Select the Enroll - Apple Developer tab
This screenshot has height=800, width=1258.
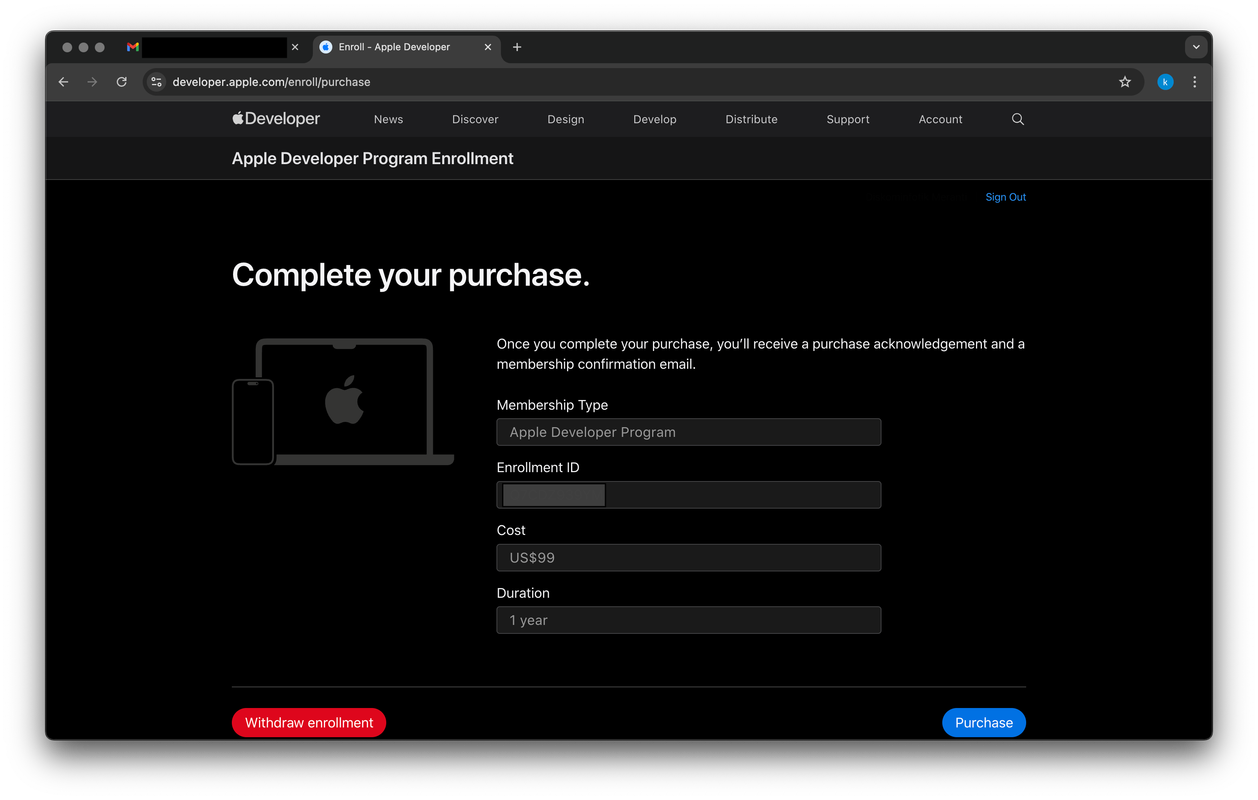406,47
